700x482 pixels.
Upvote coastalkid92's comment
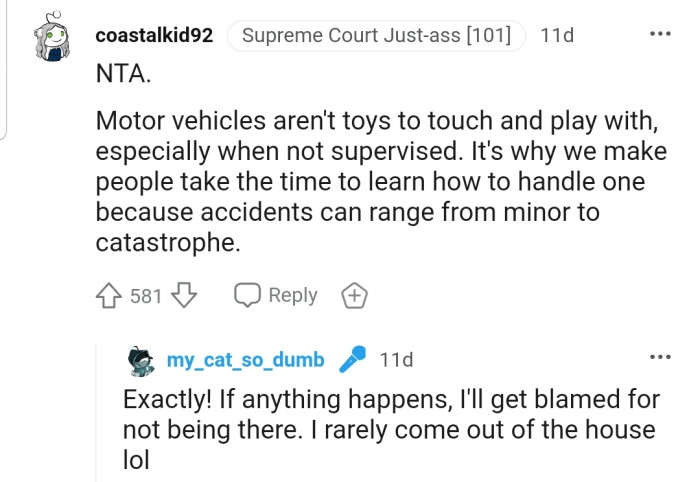[x=109, y=296]
